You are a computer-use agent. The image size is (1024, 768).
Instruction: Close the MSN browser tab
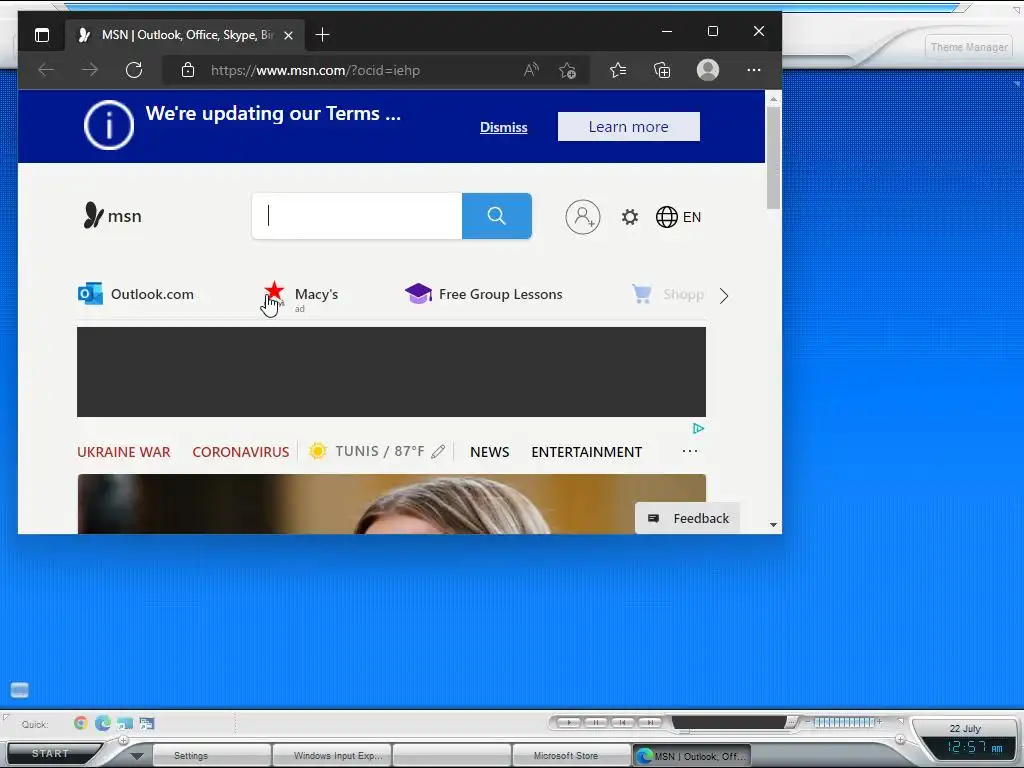pos(288,35)
